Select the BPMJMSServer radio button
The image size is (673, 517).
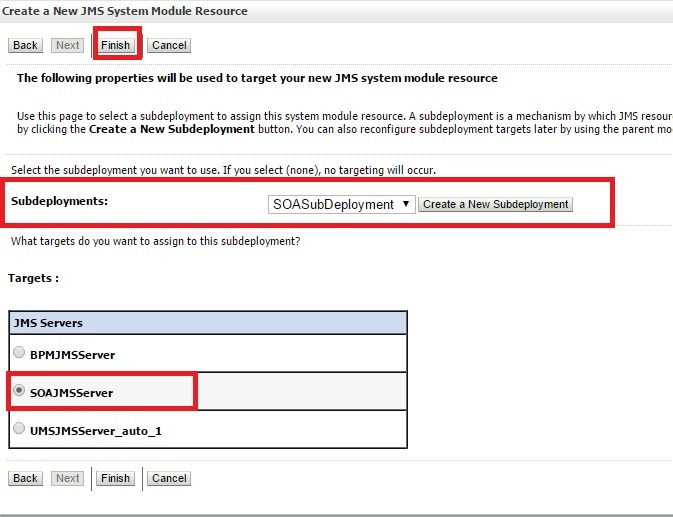click(x=19, y=353)
